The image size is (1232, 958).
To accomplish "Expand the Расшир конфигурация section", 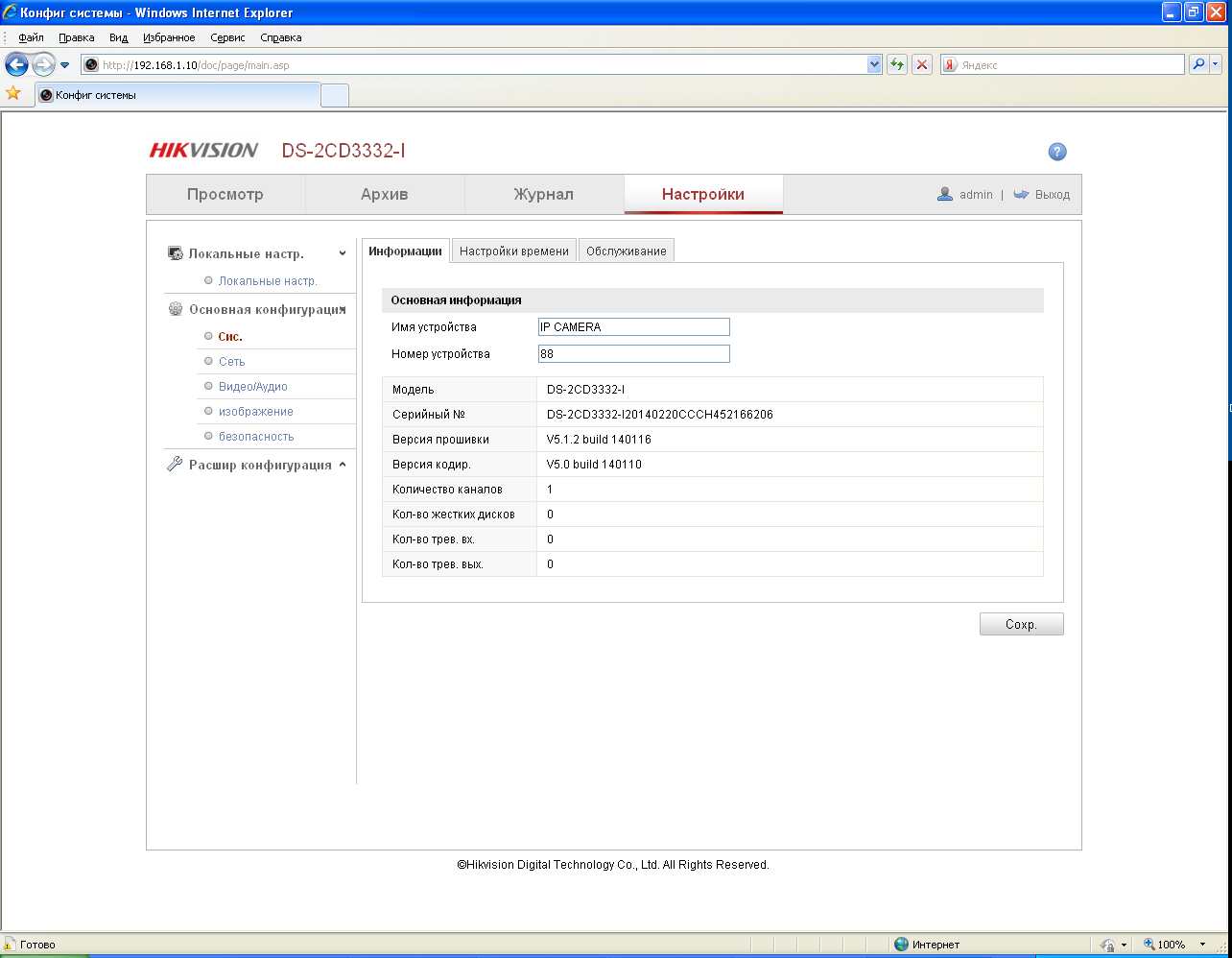I will point(343,466).
